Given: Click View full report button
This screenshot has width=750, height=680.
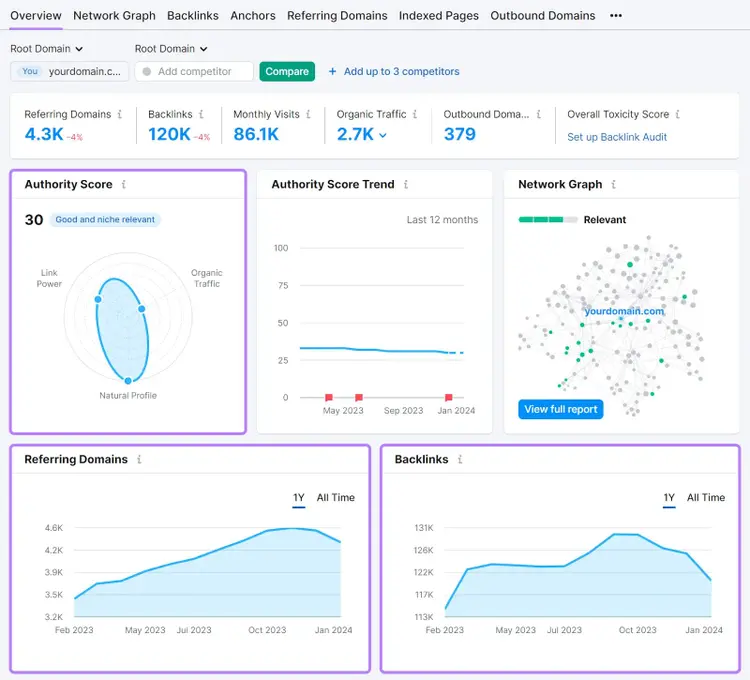Looking at the screenshot, I should pyautogui.click(x=561, y=409).
